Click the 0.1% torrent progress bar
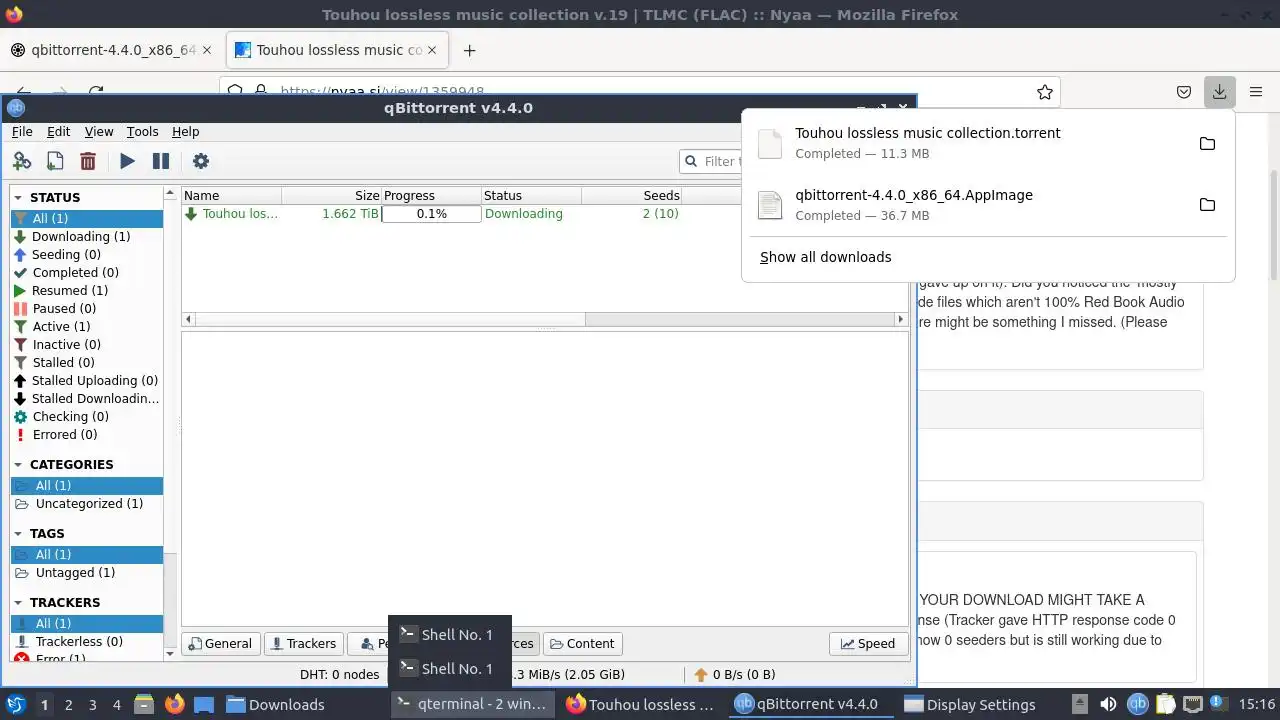This screenshot has height=720, width=1280. [x=431, y=213]
